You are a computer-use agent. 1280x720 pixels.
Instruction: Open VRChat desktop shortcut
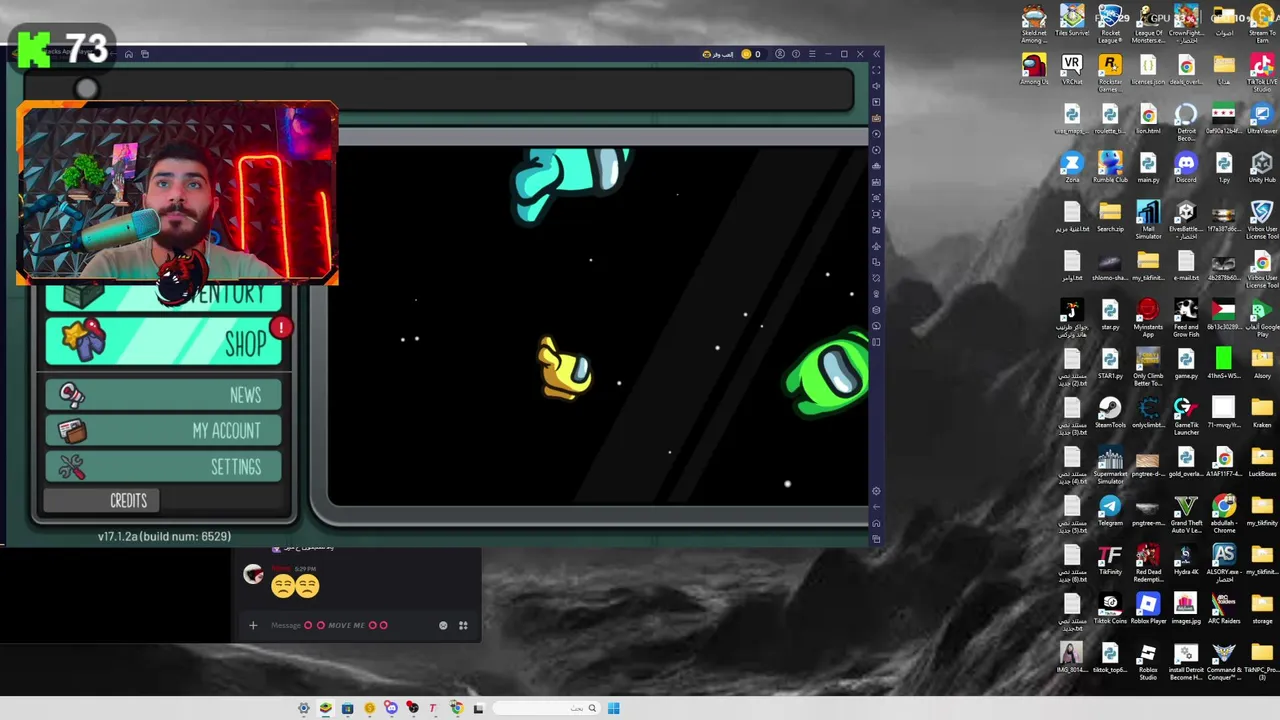click(x=1071, y=70)
